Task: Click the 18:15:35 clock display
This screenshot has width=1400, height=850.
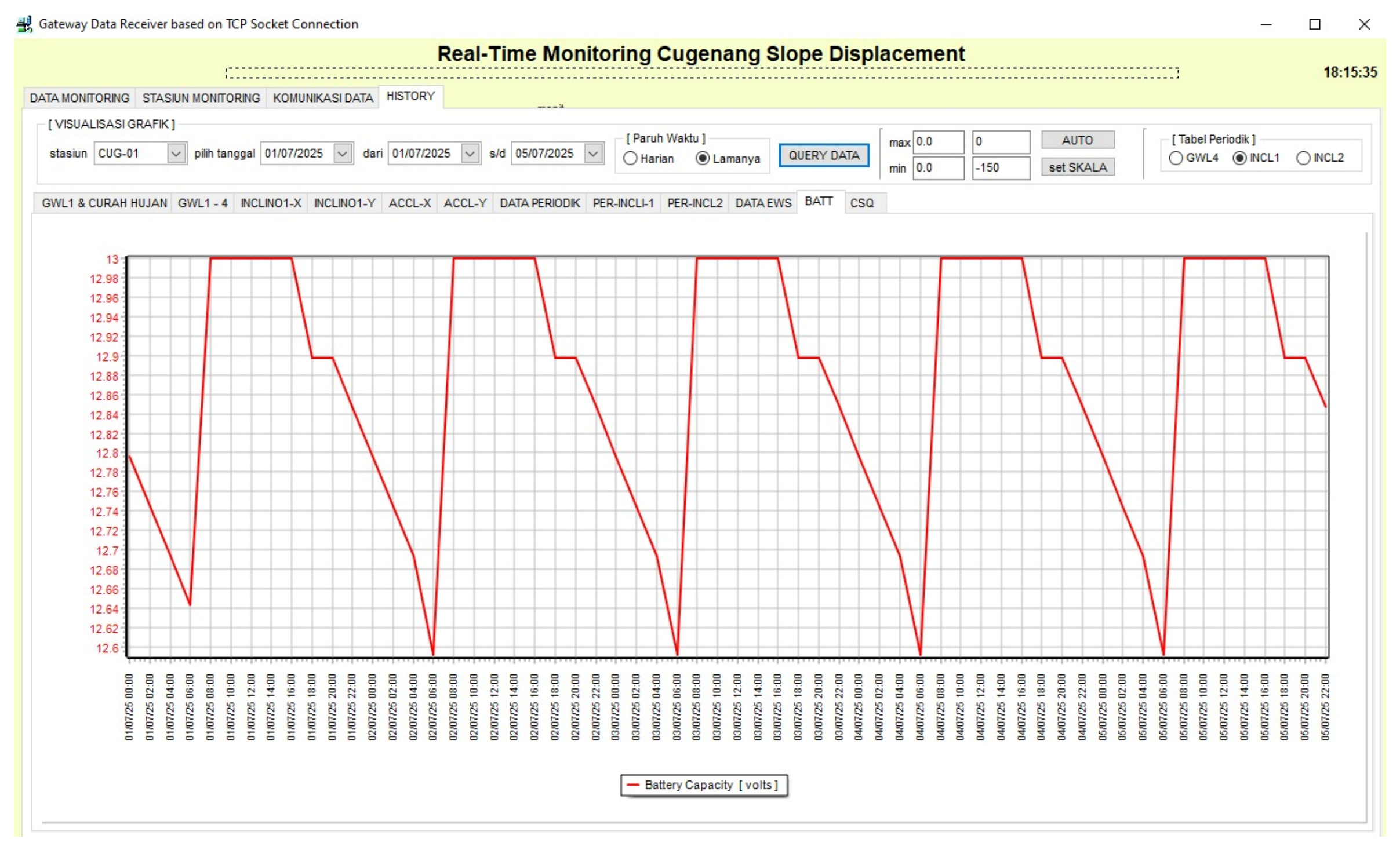Action: coord(1350,72)
